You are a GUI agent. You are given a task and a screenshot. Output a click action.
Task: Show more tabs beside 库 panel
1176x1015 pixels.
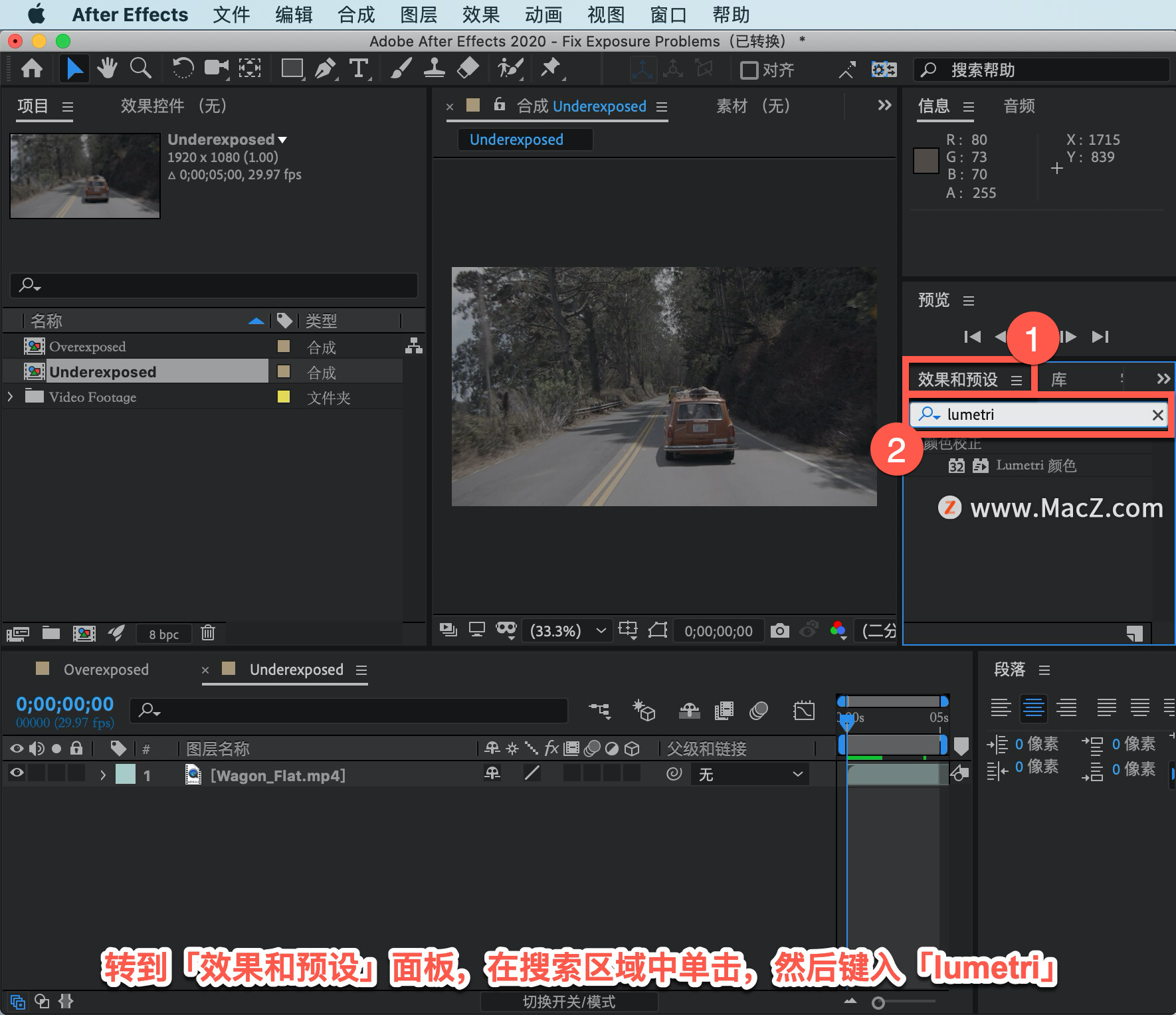coord(1163,379)
